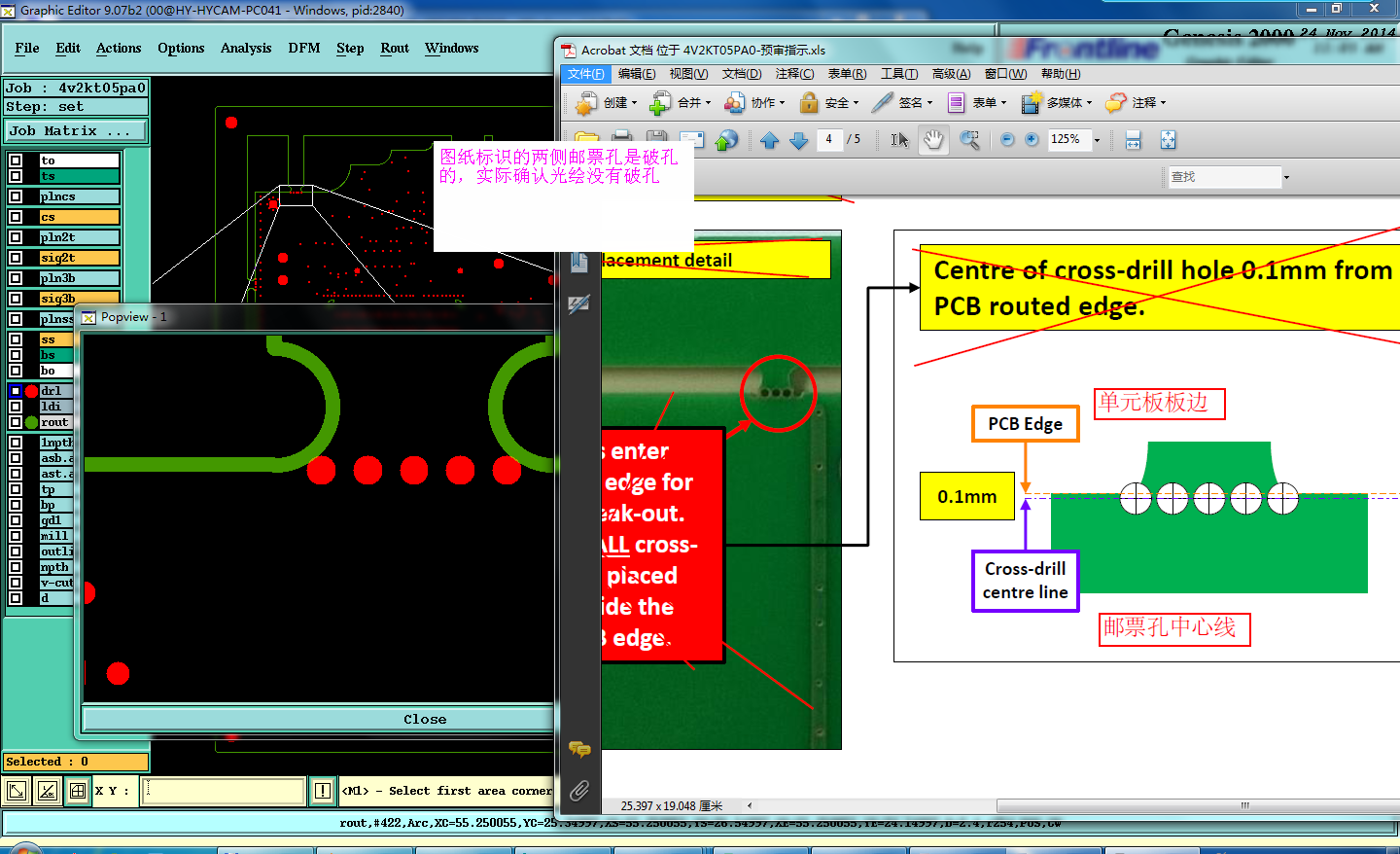Screen dimensions: 1400x854
Task: Open Acrobat's 视图(V) menu
Action: click(x=688, y=74)
